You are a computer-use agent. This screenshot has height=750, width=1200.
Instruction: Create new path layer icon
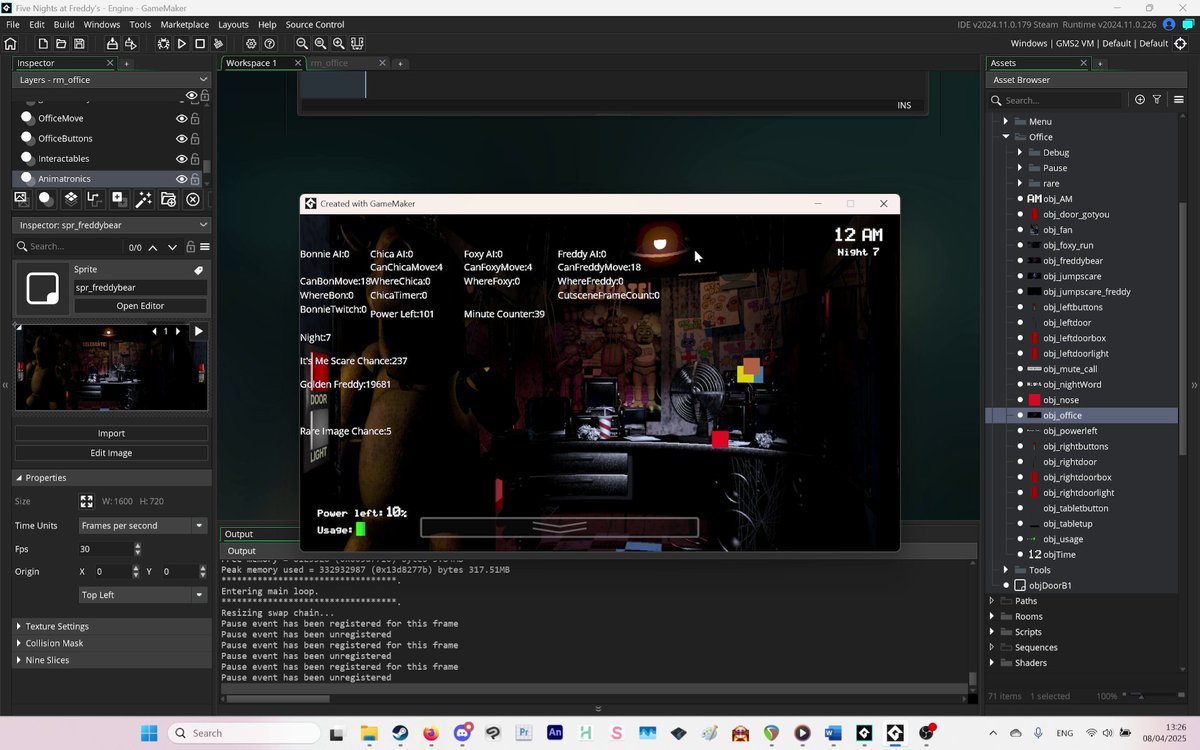(94, 199)
